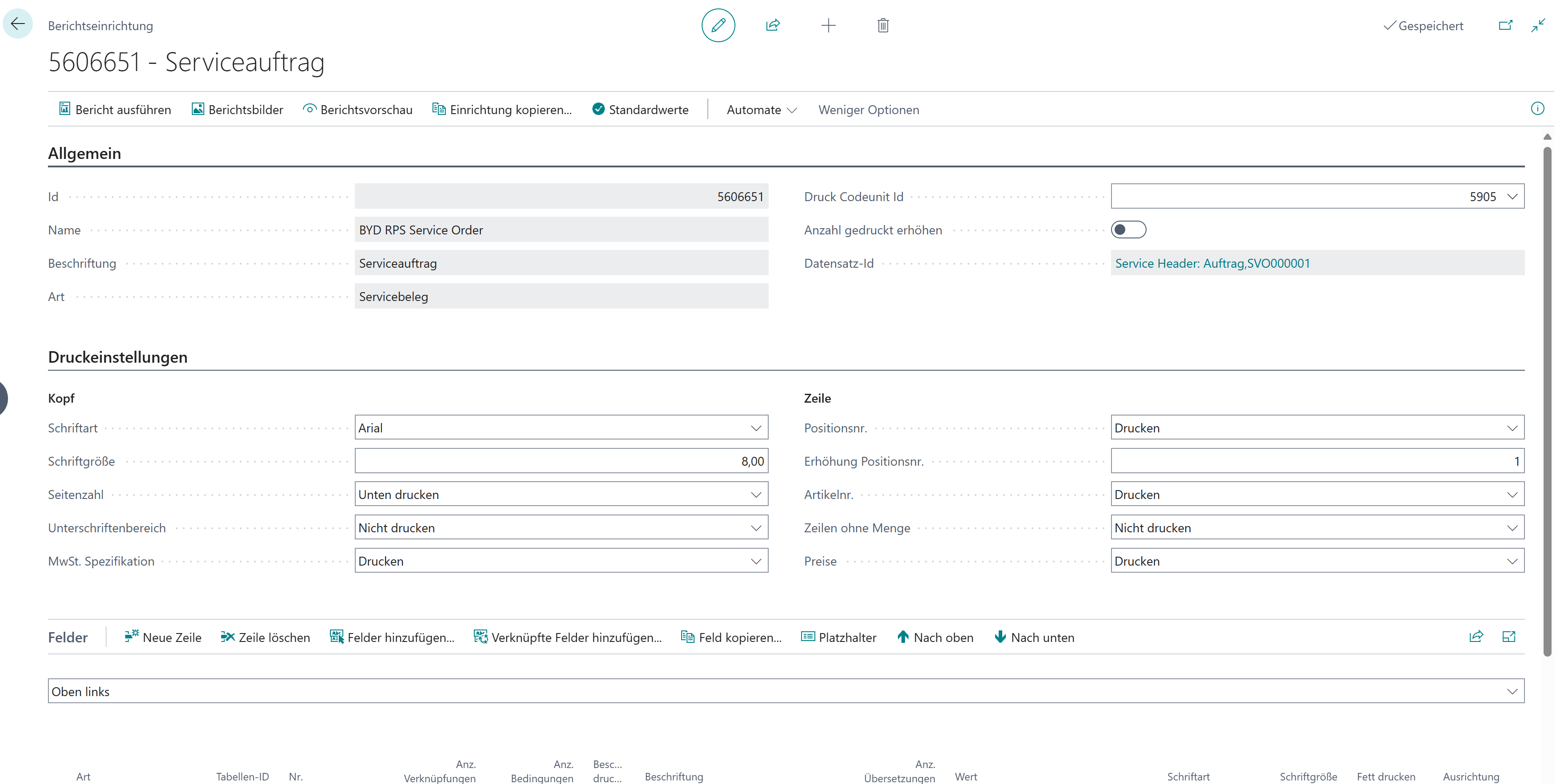Collapse the Druckeinstellungen section heading
This screenshot has height=784, width=1556.
(x=118, y=357)
